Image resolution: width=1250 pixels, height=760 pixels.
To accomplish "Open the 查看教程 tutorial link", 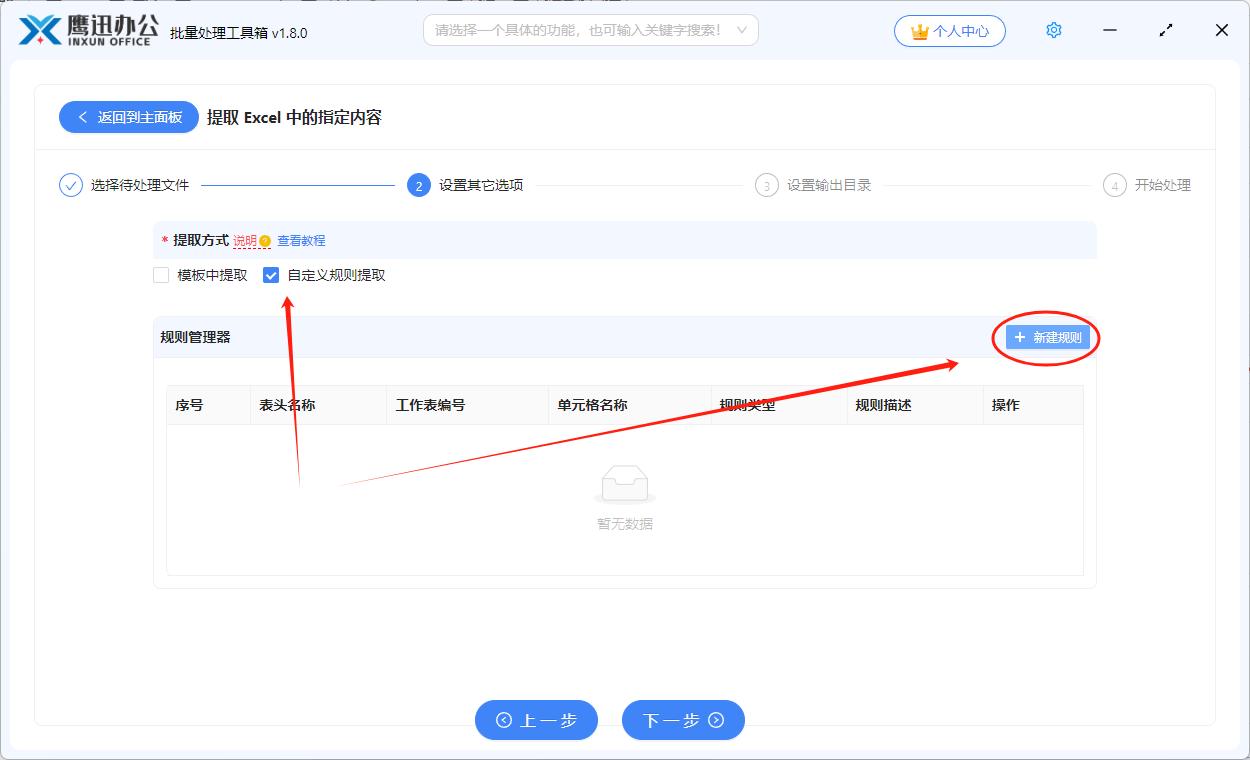I will 302,241.
